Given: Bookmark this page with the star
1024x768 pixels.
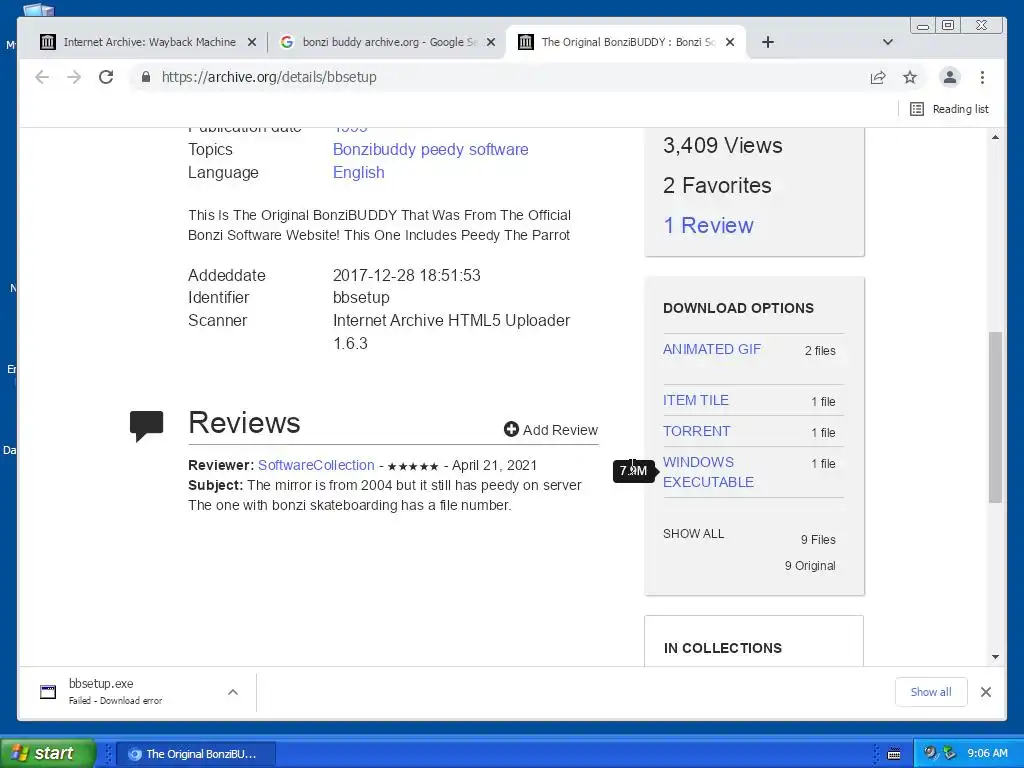Looking at the screenshot, I should pos(910,77).
